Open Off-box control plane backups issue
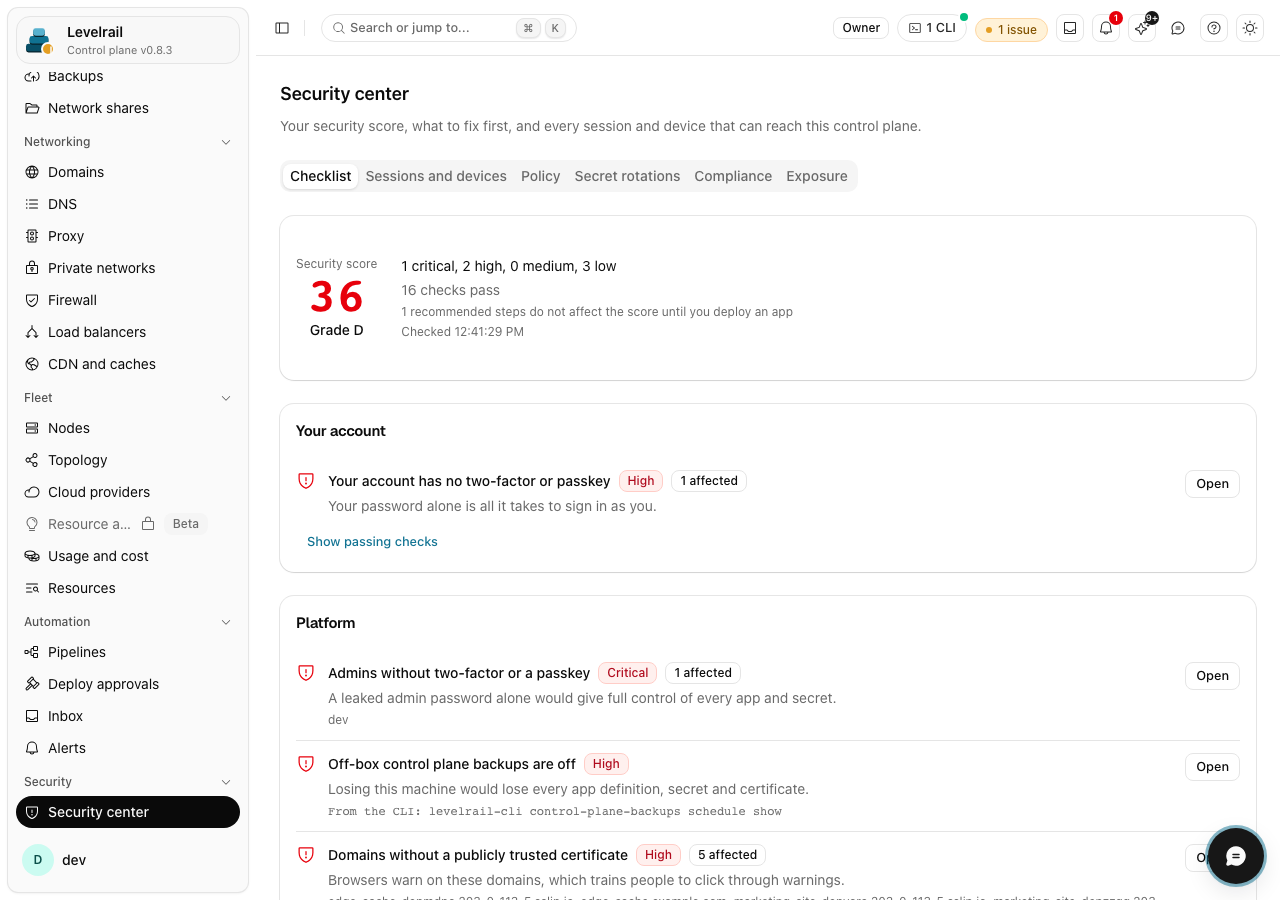This screenshot has height=900, width=1280. (x=1212, y=767)
